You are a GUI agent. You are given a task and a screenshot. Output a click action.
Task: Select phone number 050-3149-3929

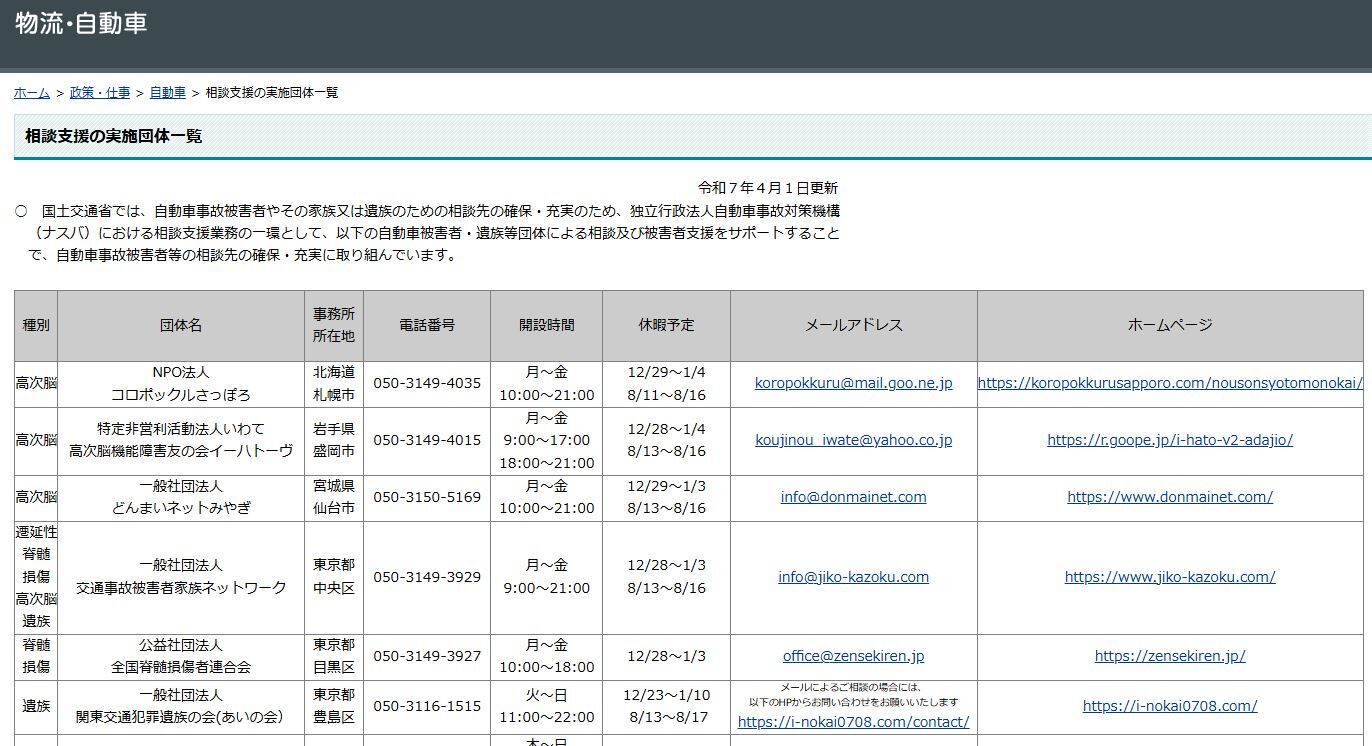tap(427, 577)
